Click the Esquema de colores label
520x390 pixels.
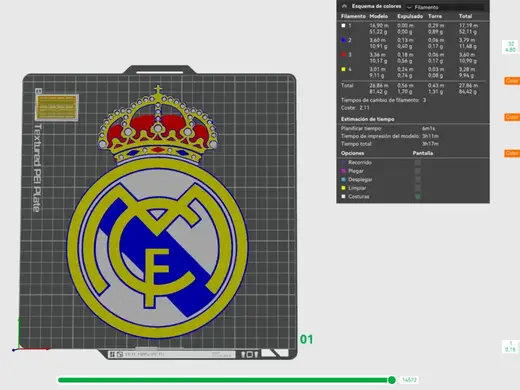click(x=376, y=6)
